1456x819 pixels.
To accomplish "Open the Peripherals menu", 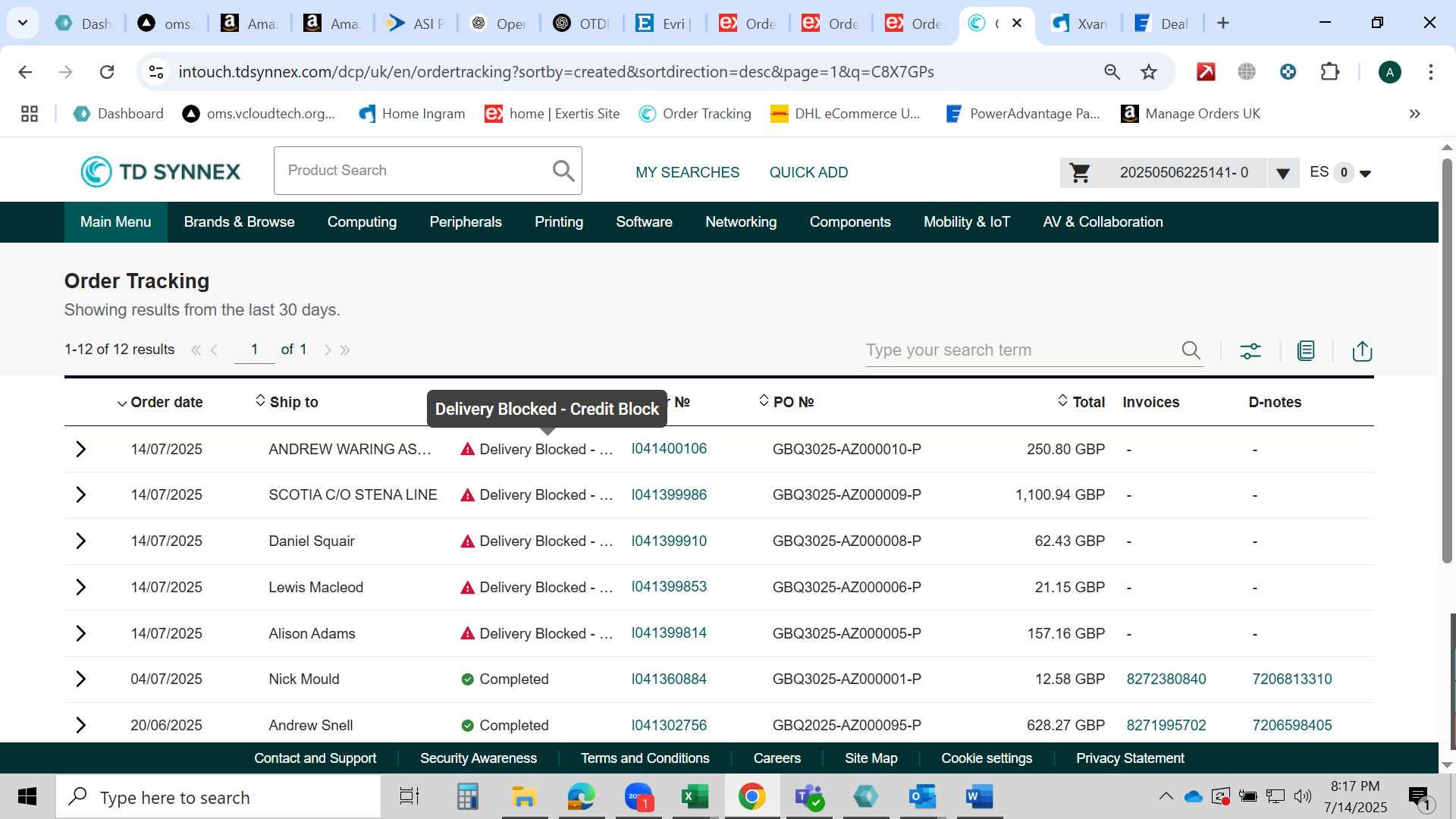I will coord(466,222).
